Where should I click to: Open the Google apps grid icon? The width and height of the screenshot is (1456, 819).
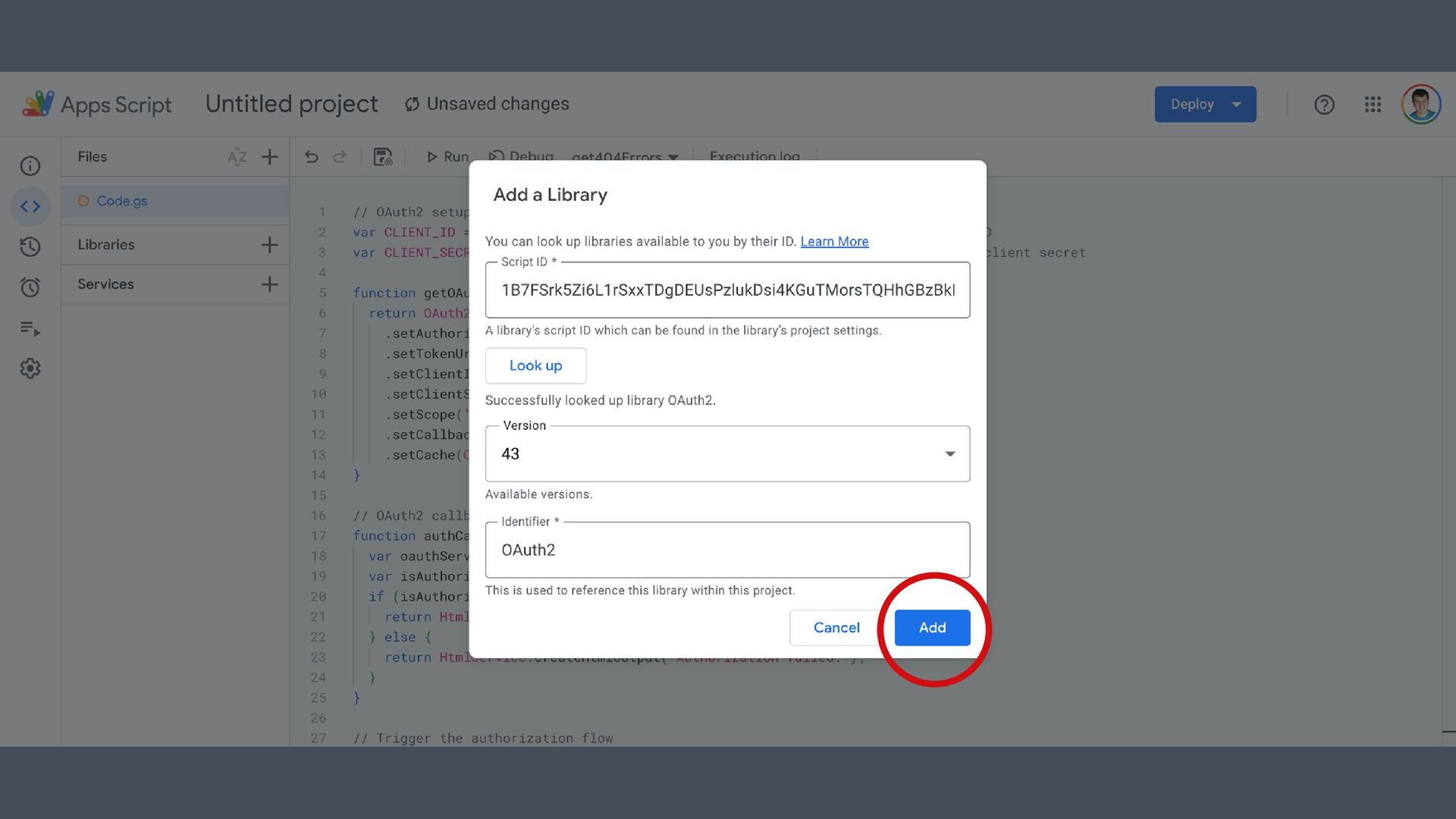coord(1373,105)
